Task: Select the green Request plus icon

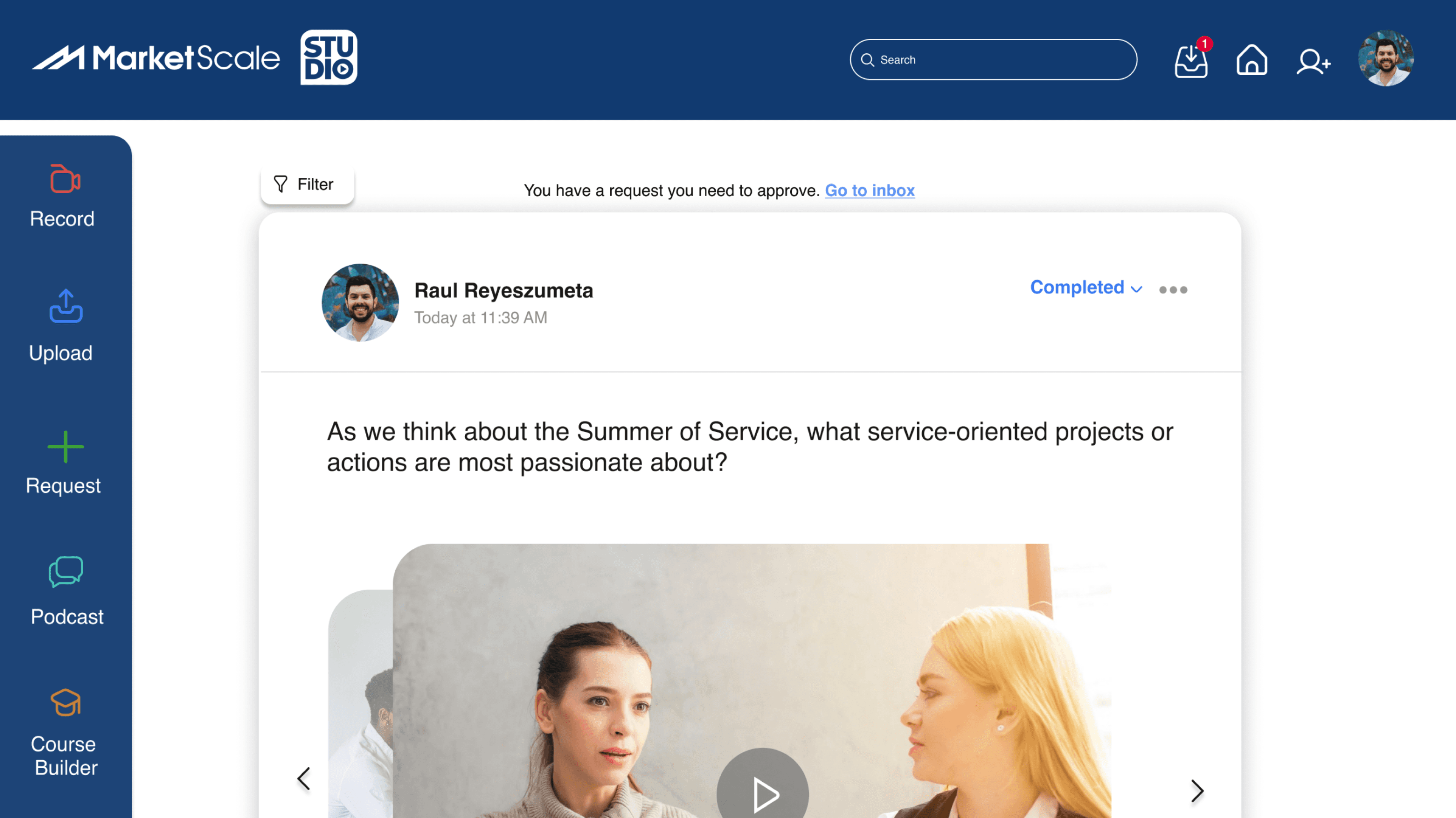Action: click(65, 446)
